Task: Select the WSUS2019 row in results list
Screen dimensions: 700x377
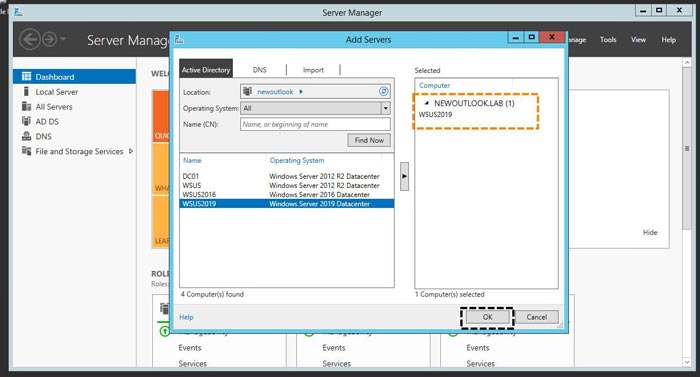Action: tap(287, 204)
